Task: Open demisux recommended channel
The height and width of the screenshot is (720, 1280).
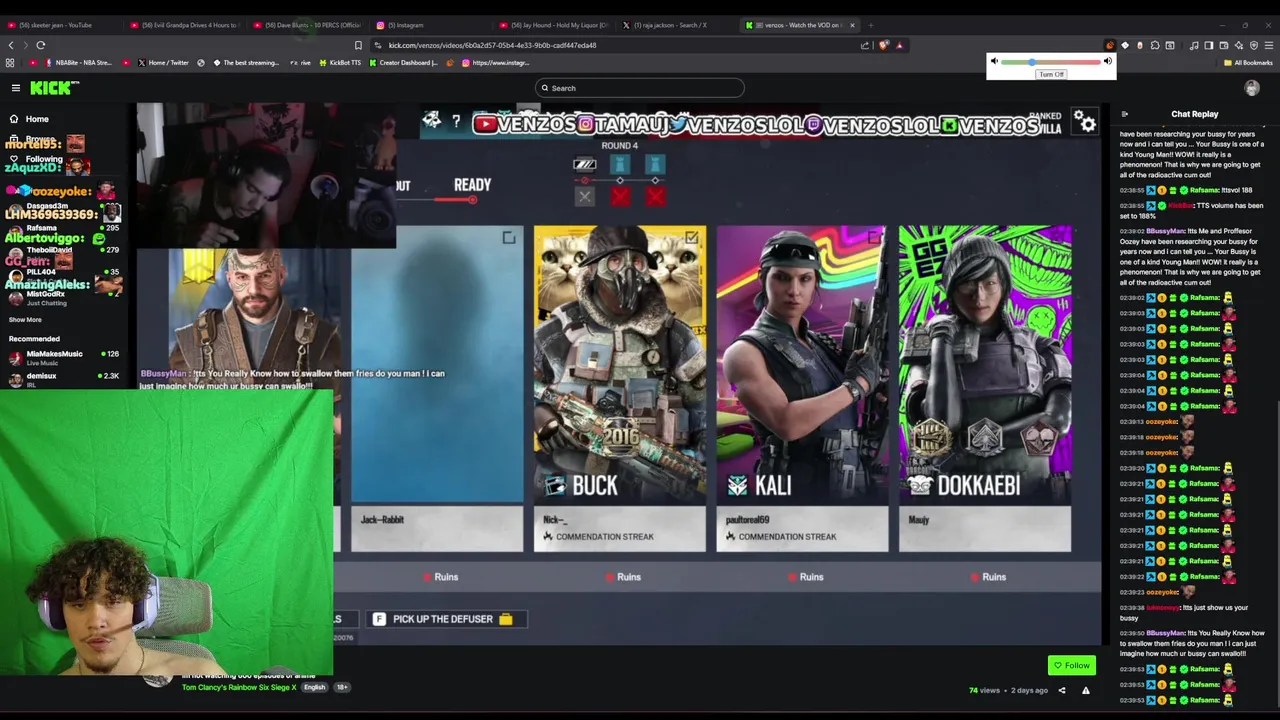Action: click(63, 378)
